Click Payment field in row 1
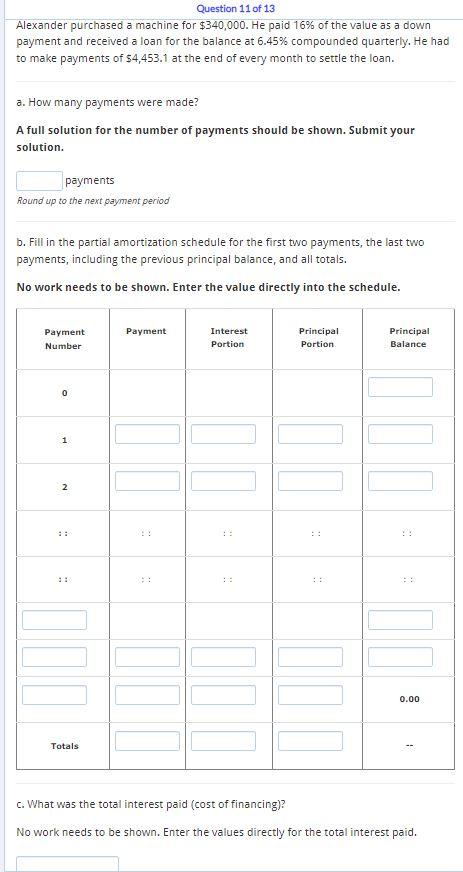The image size is (463, 872). coord(147,434)
